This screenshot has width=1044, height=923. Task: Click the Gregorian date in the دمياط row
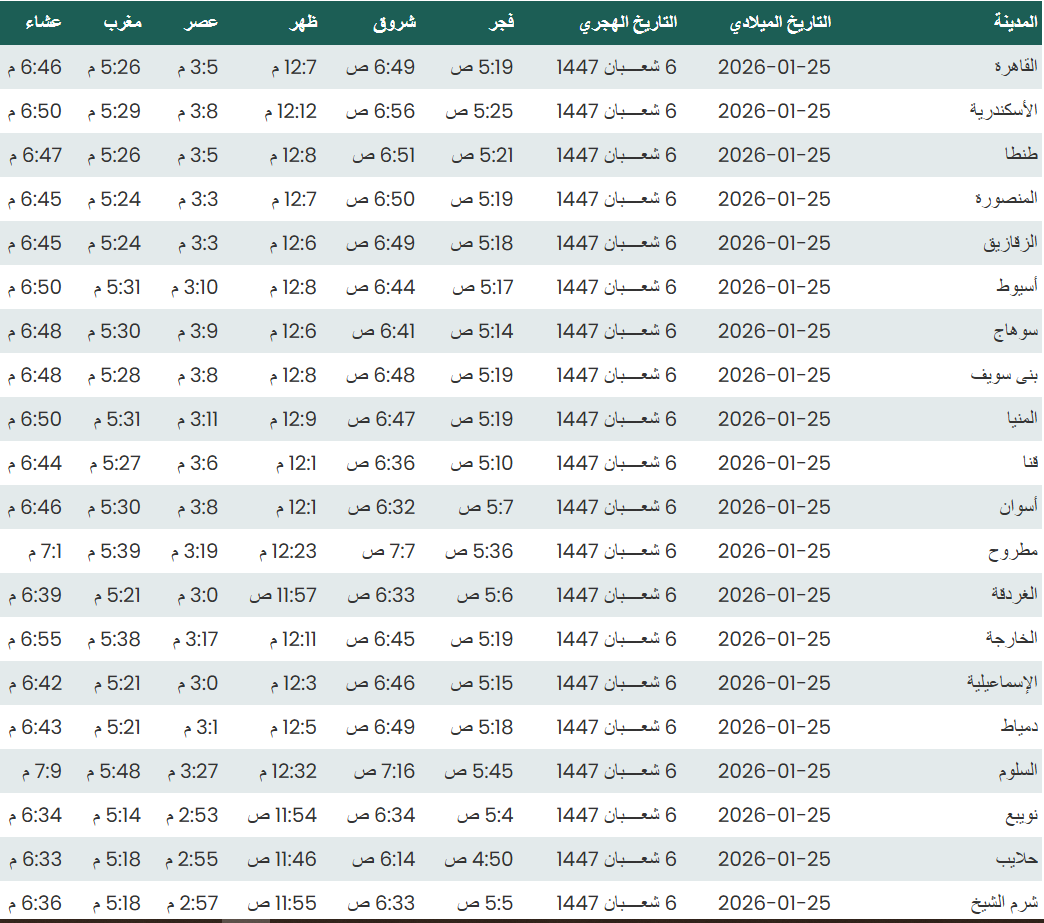(x=774, y=727)
